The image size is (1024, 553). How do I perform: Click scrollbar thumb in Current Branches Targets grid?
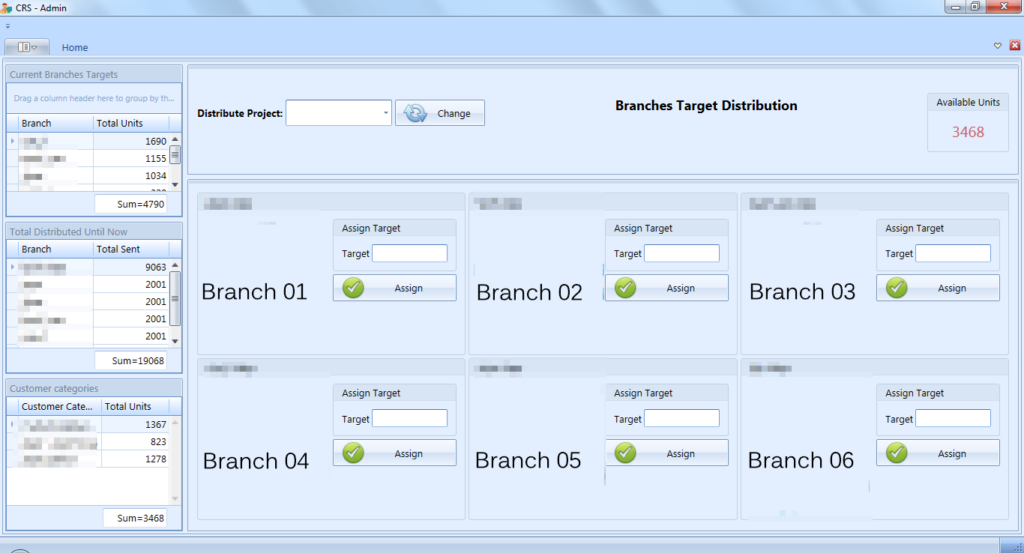point(175,155)
